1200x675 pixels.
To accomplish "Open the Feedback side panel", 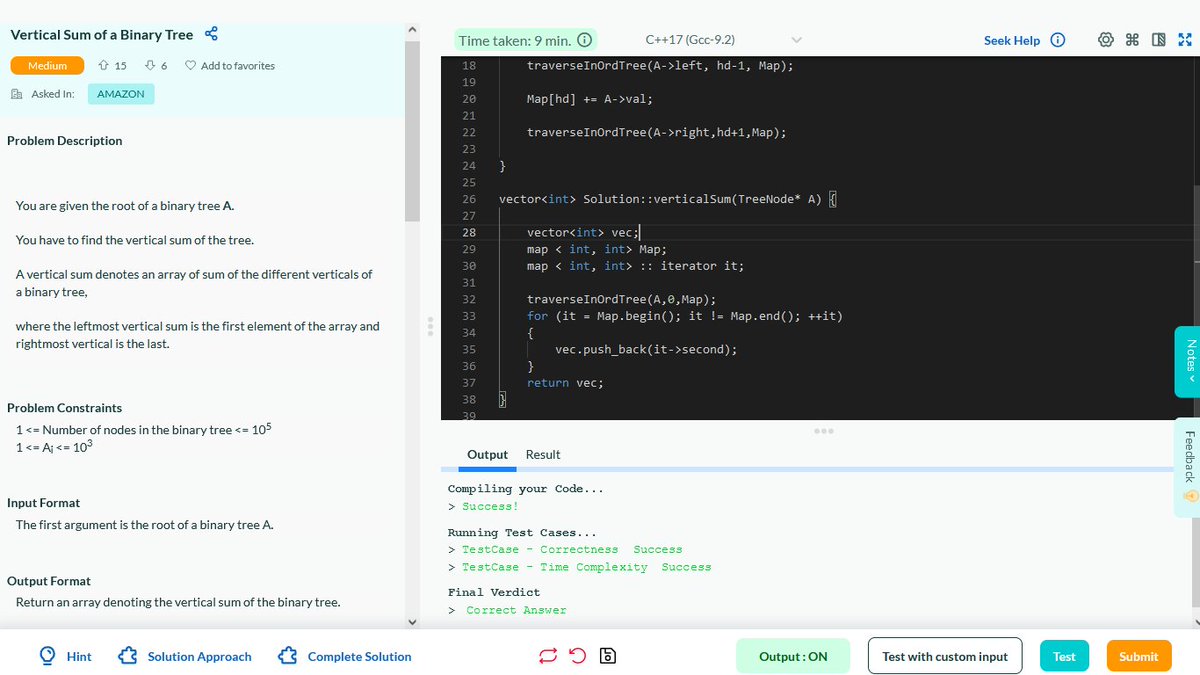I will click(1187, 466).
